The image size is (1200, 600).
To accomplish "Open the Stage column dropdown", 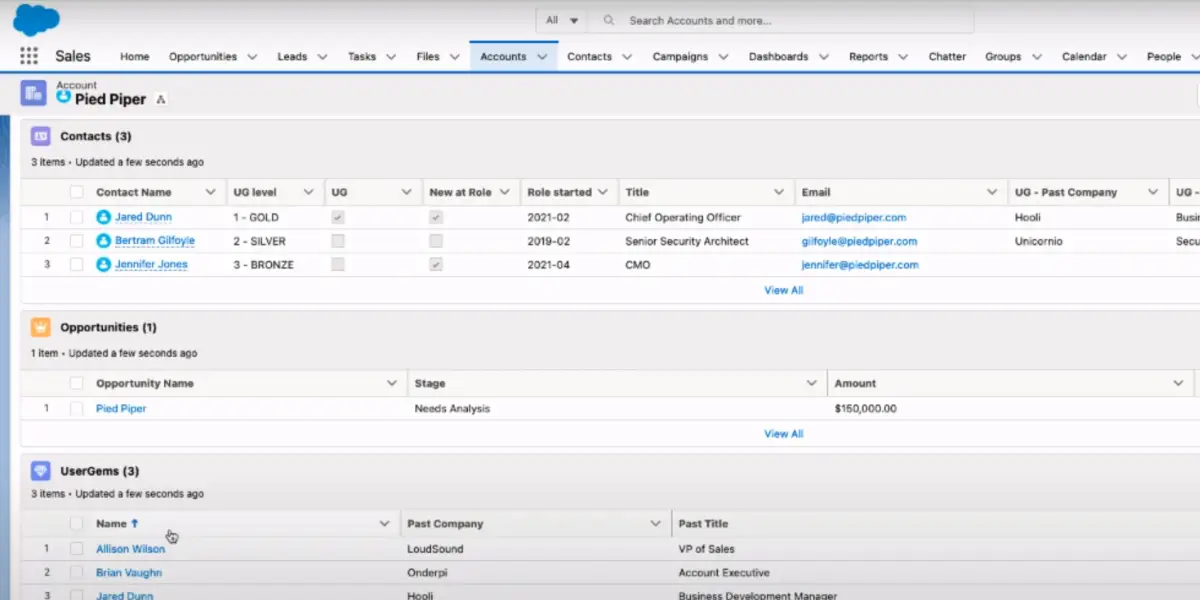I will point(811,383).
